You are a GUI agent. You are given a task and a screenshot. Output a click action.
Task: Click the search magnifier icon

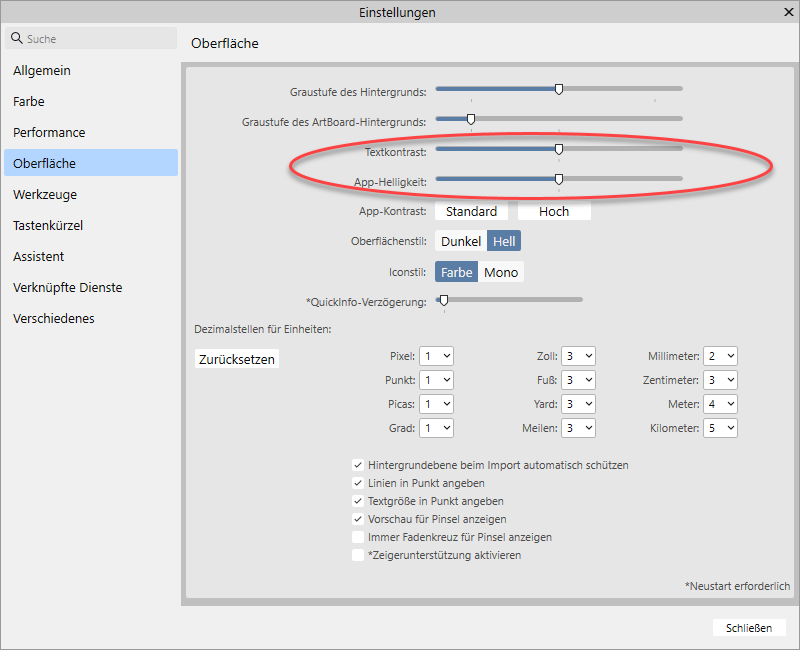point(17,38)
